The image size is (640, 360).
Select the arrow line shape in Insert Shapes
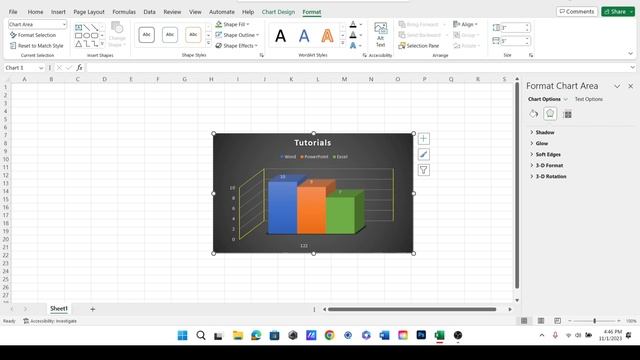click(x=94, y=28)
